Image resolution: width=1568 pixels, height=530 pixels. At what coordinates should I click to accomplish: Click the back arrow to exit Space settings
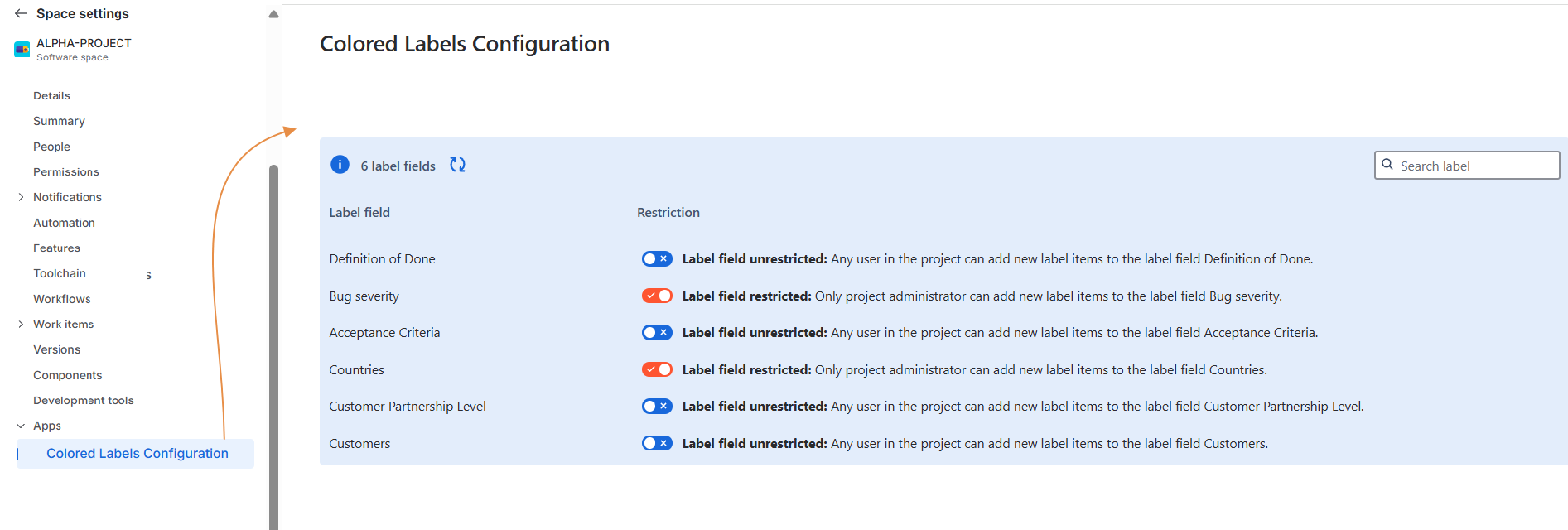click(21, 13)
